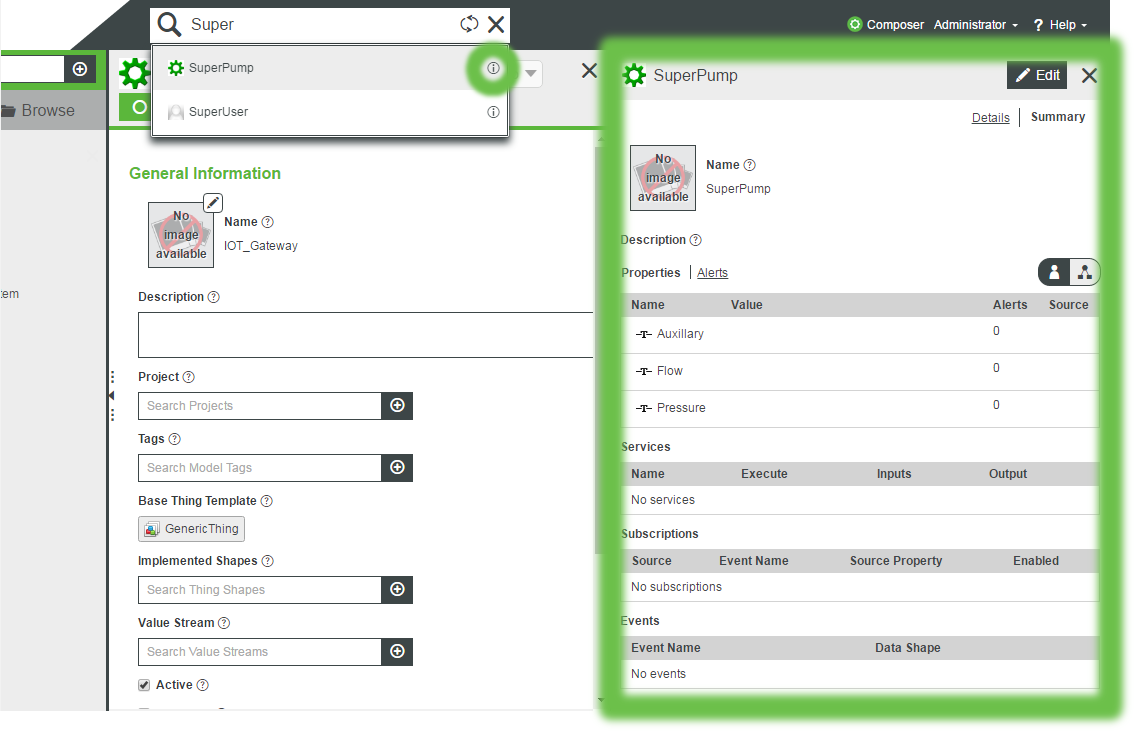Toggle inherited properties hierarchy view

coord(1085,272)
